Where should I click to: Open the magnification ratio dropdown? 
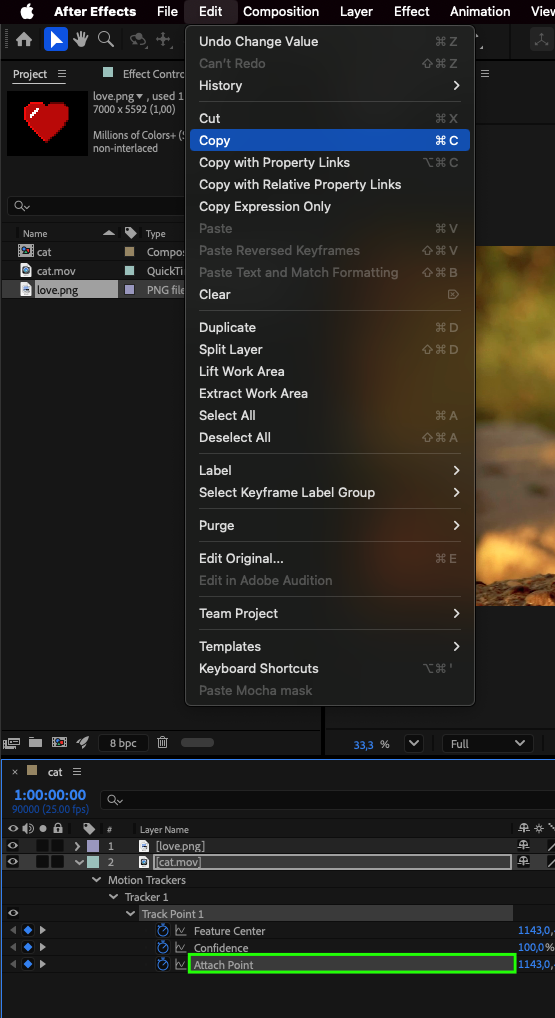pyautogui.click(x=413, y=743)
